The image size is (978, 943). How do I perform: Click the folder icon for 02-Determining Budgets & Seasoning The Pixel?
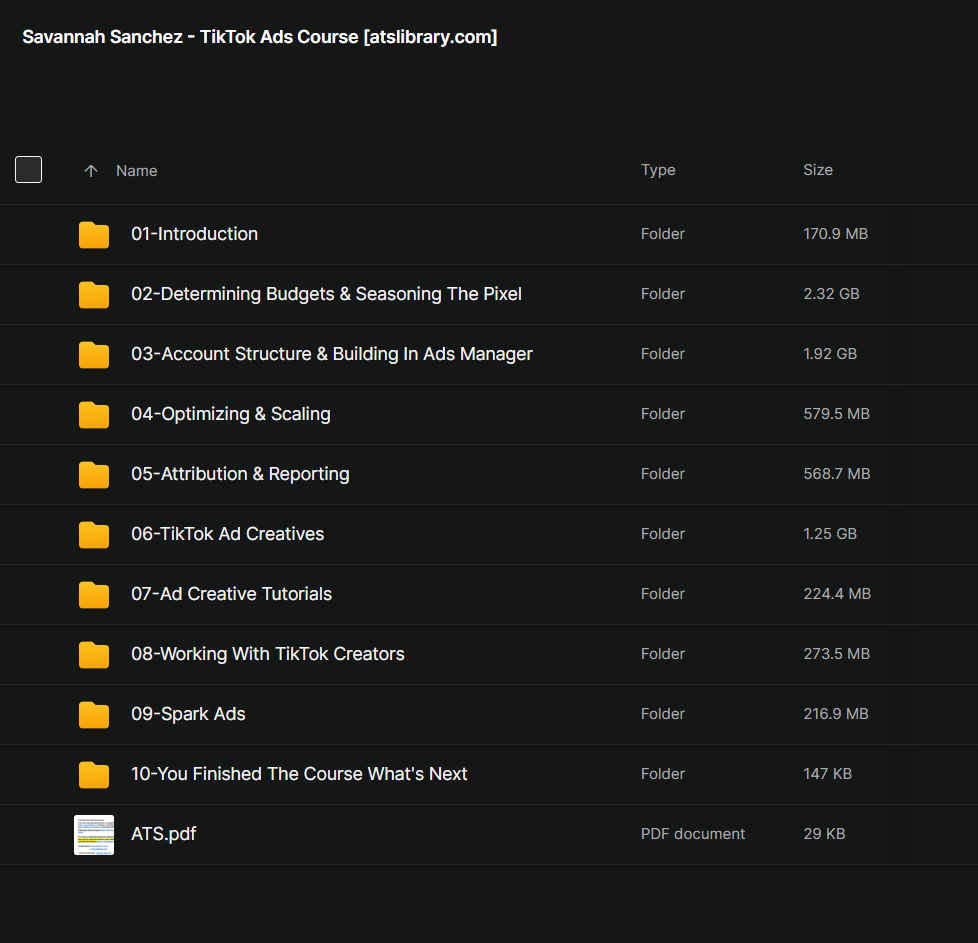(94, 294)
